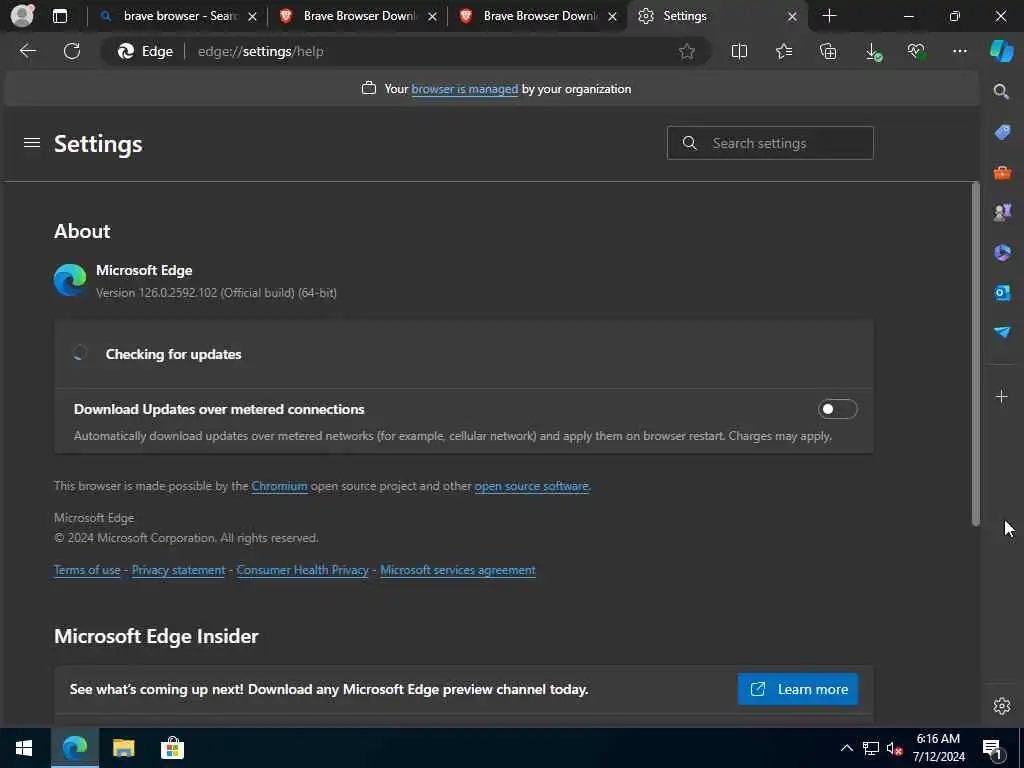Open sidebar Games chess icon
The height and width of the screenshot is (768, 1024).
pyautogui.click(x=1002, y=212)
